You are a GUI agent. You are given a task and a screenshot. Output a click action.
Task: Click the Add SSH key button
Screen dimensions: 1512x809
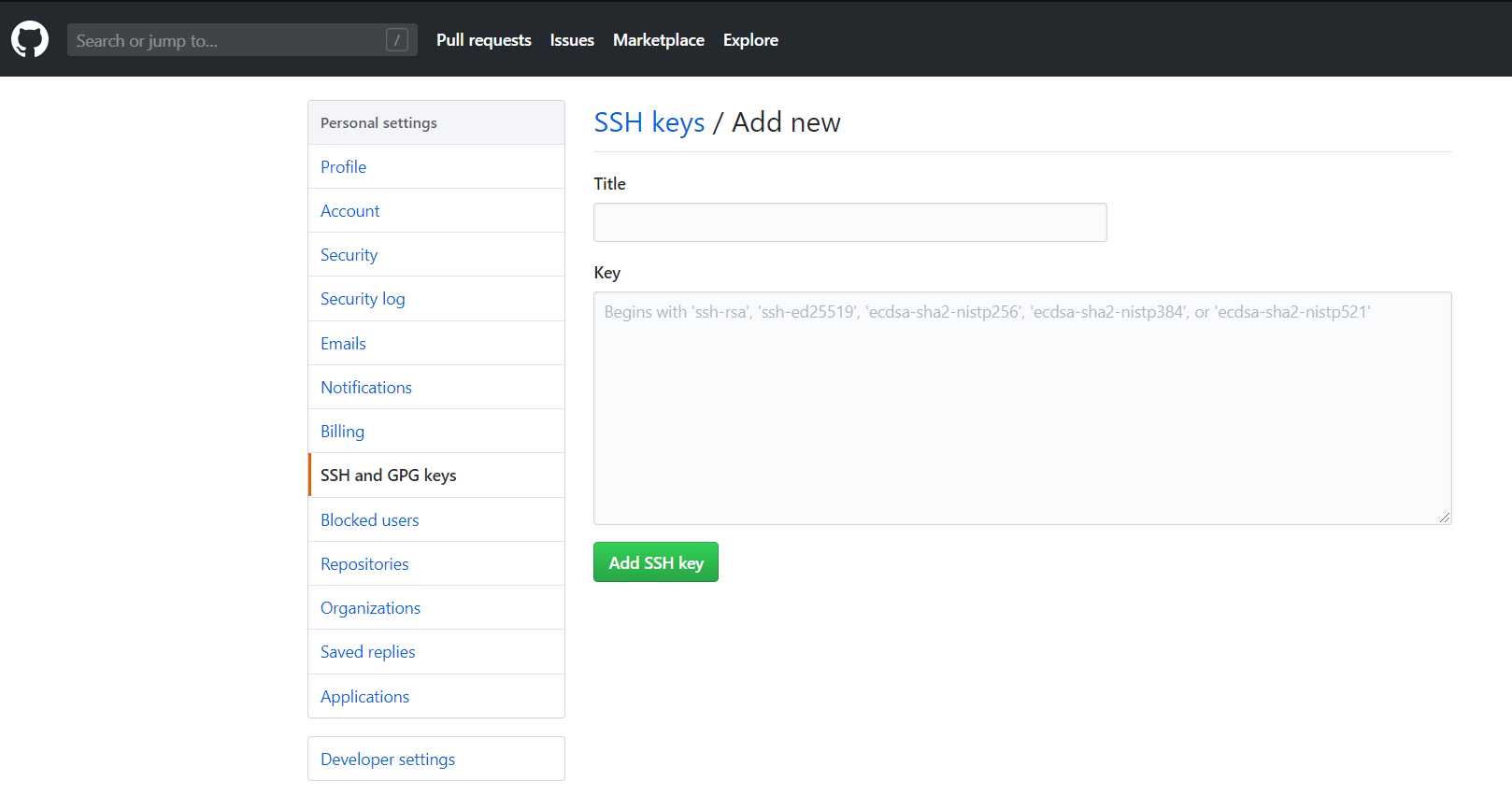[656, 562]
